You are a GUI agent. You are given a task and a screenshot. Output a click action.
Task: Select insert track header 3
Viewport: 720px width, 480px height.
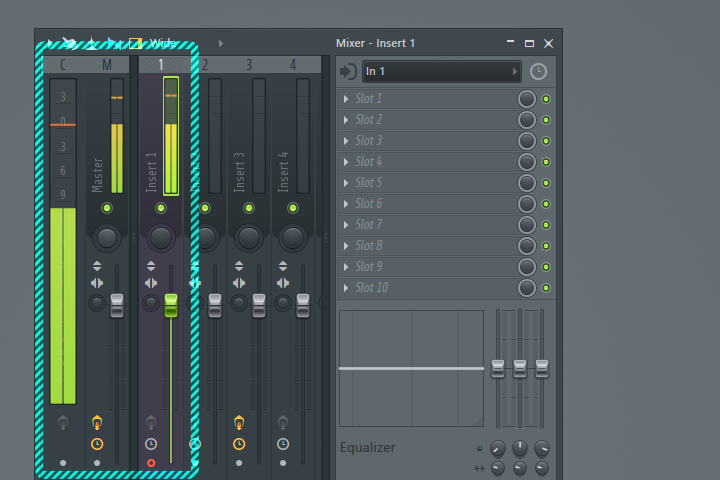[248, 65]
